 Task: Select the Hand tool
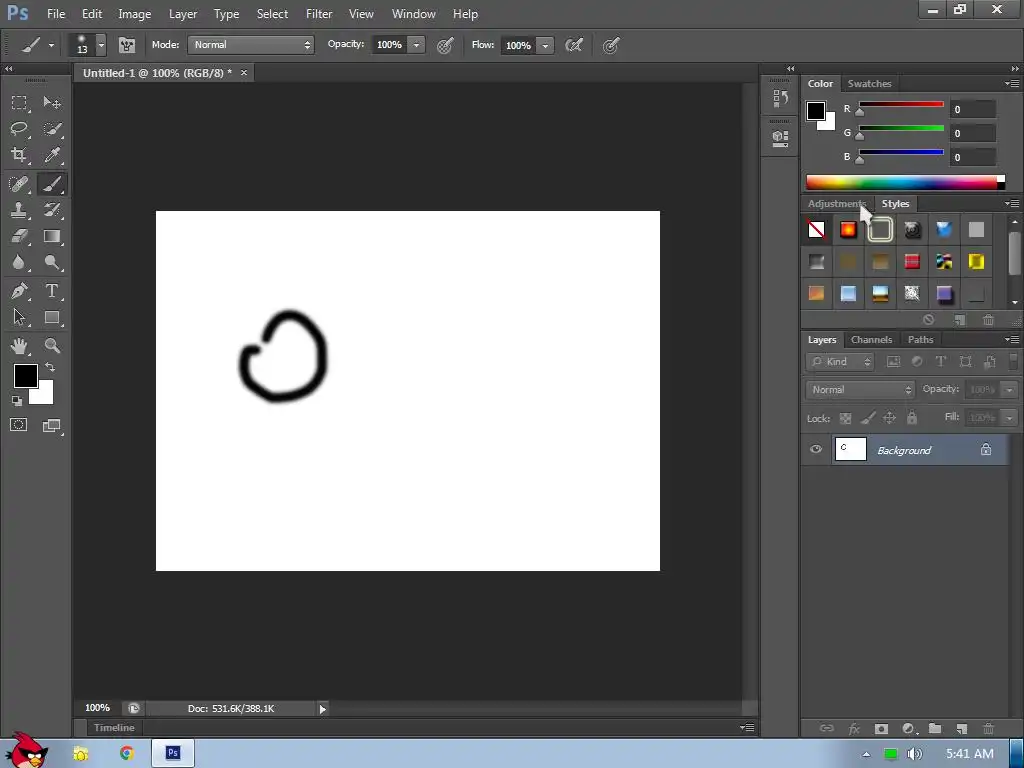tap(19, 345)
